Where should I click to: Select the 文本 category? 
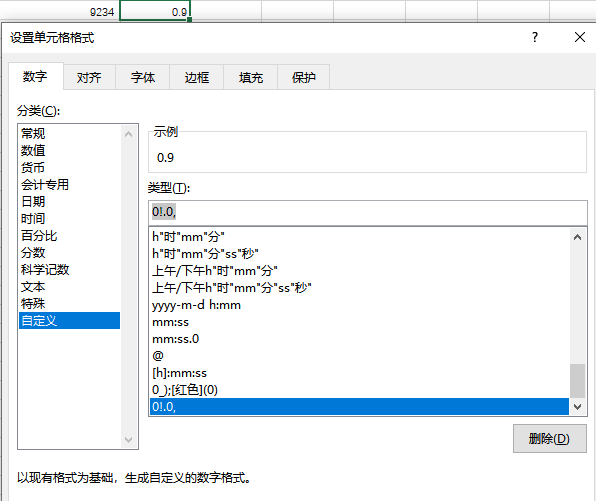[70, 287]
